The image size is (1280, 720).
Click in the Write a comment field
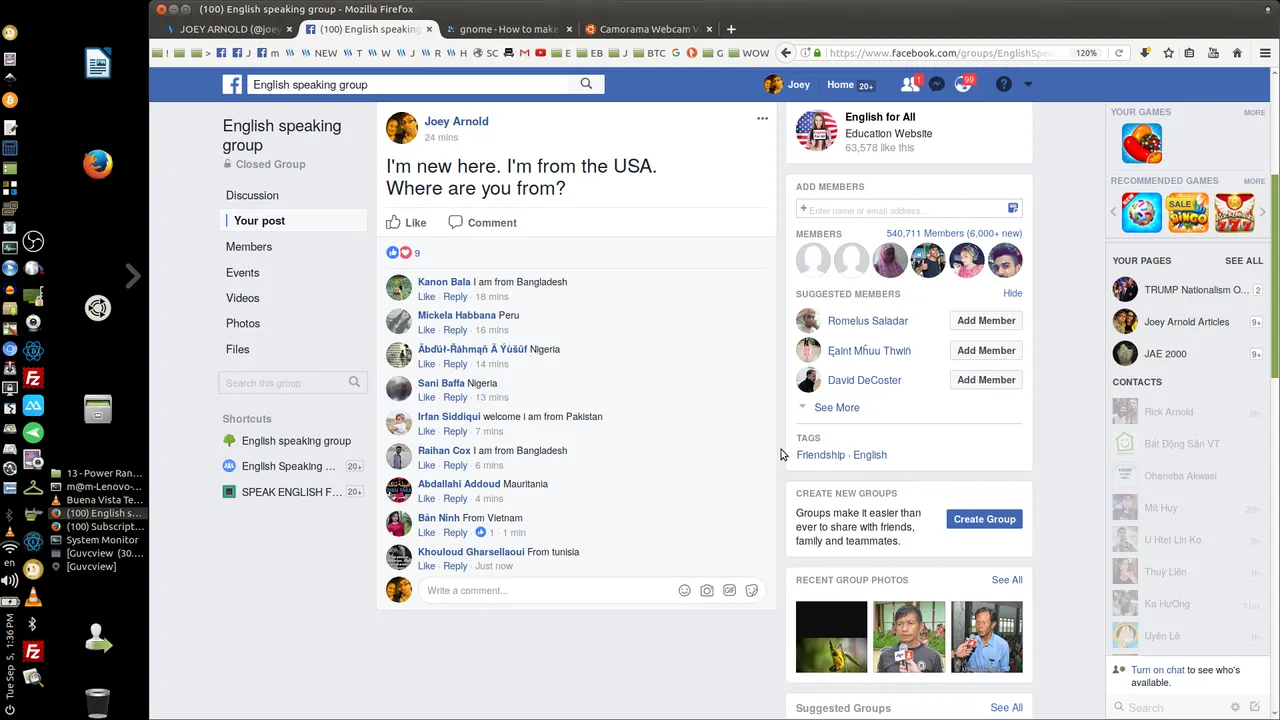(x=548, y=591)
